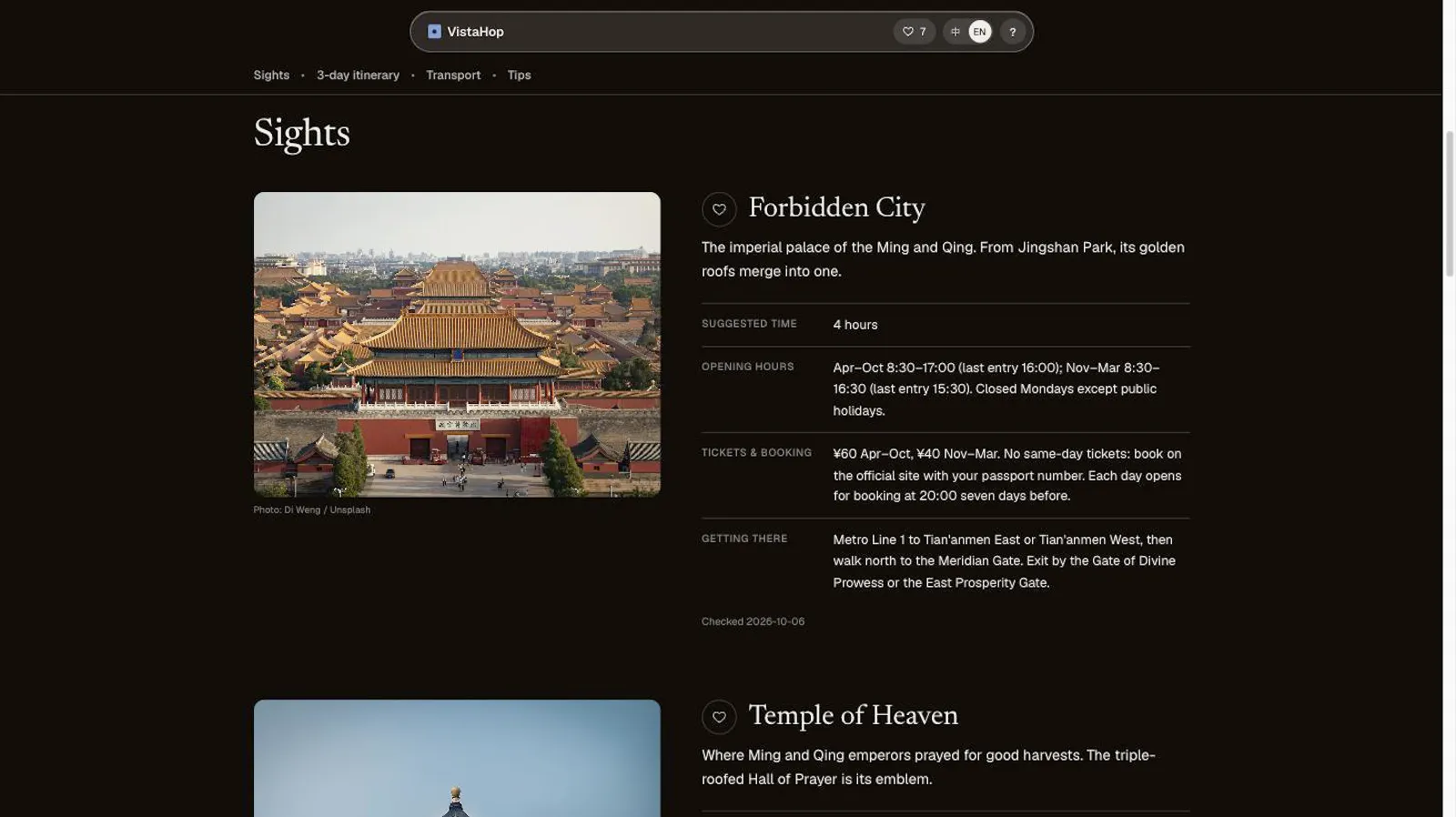Click the VistaHop site name
1456x817 pixels.
[x=475, y=32]
